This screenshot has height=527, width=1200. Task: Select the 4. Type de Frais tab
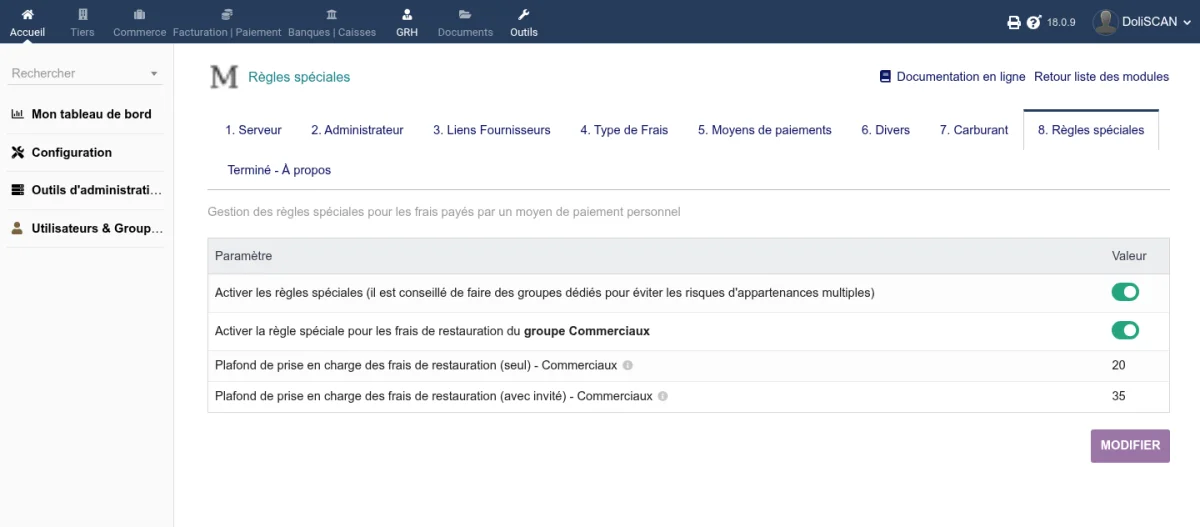(x=624, y=130)
